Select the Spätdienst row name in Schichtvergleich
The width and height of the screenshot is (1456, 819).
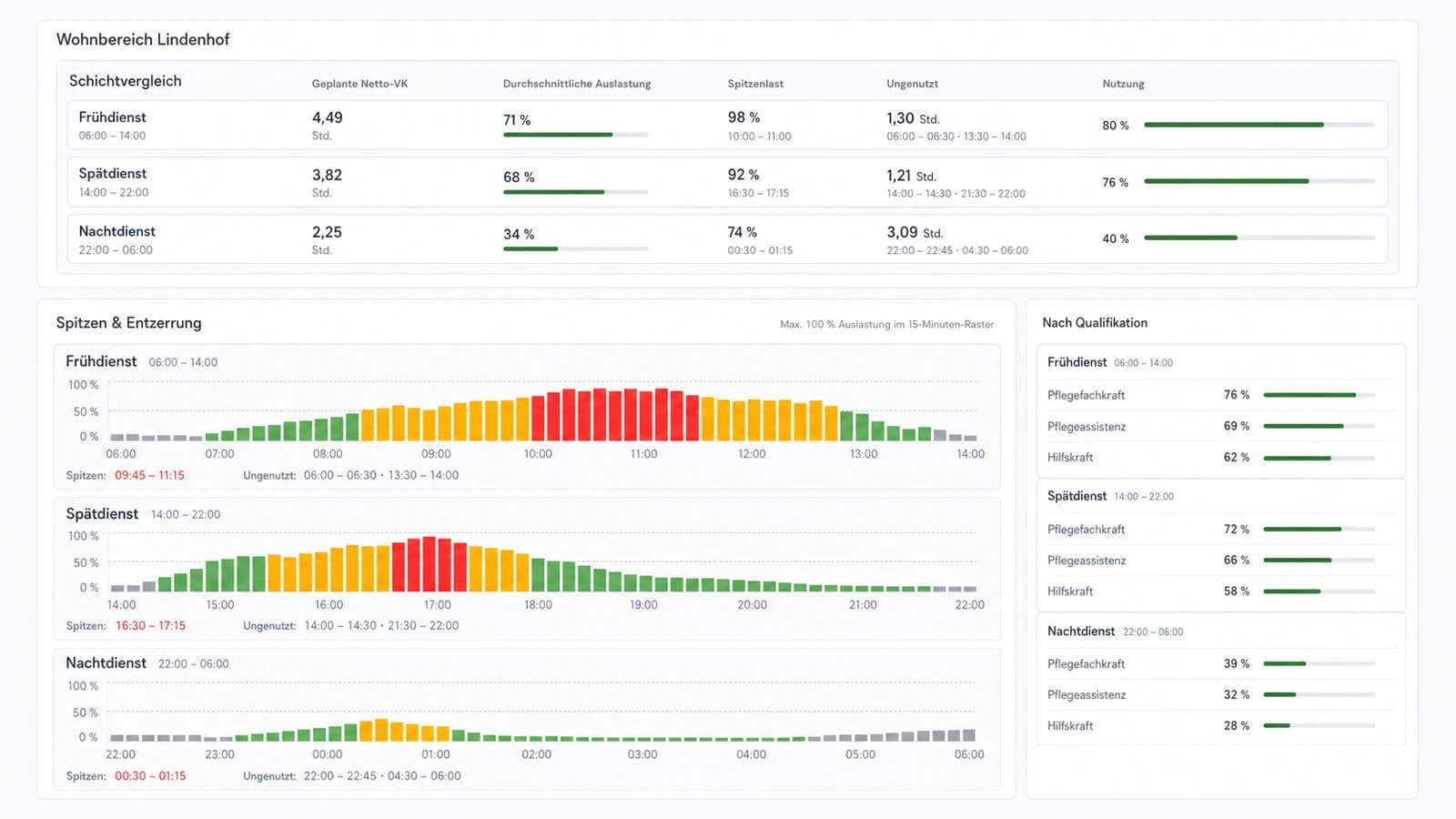(112, 174)
